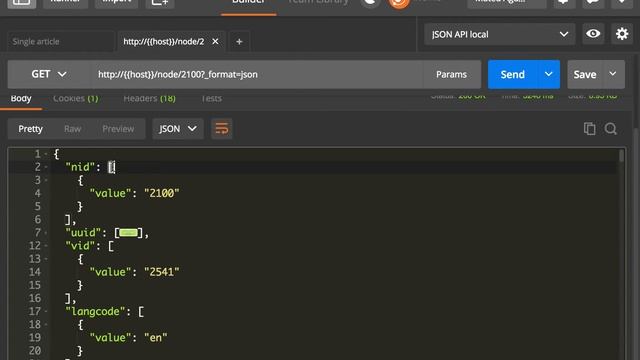Screen dimensions: 640x360
Task: Click the "2100" value text
Action: 162,193
